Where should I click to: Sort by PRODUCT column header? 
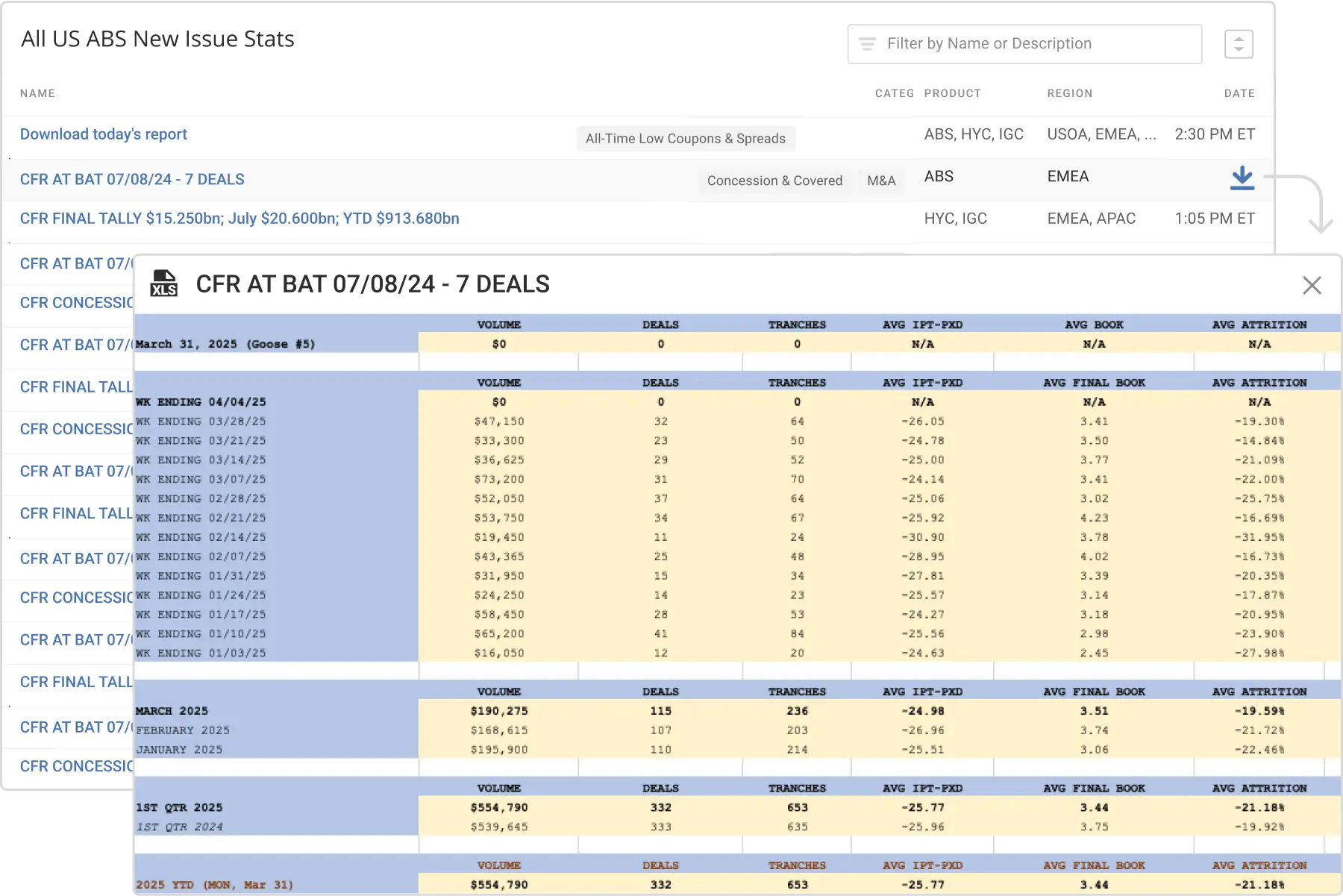coord(952,93)
